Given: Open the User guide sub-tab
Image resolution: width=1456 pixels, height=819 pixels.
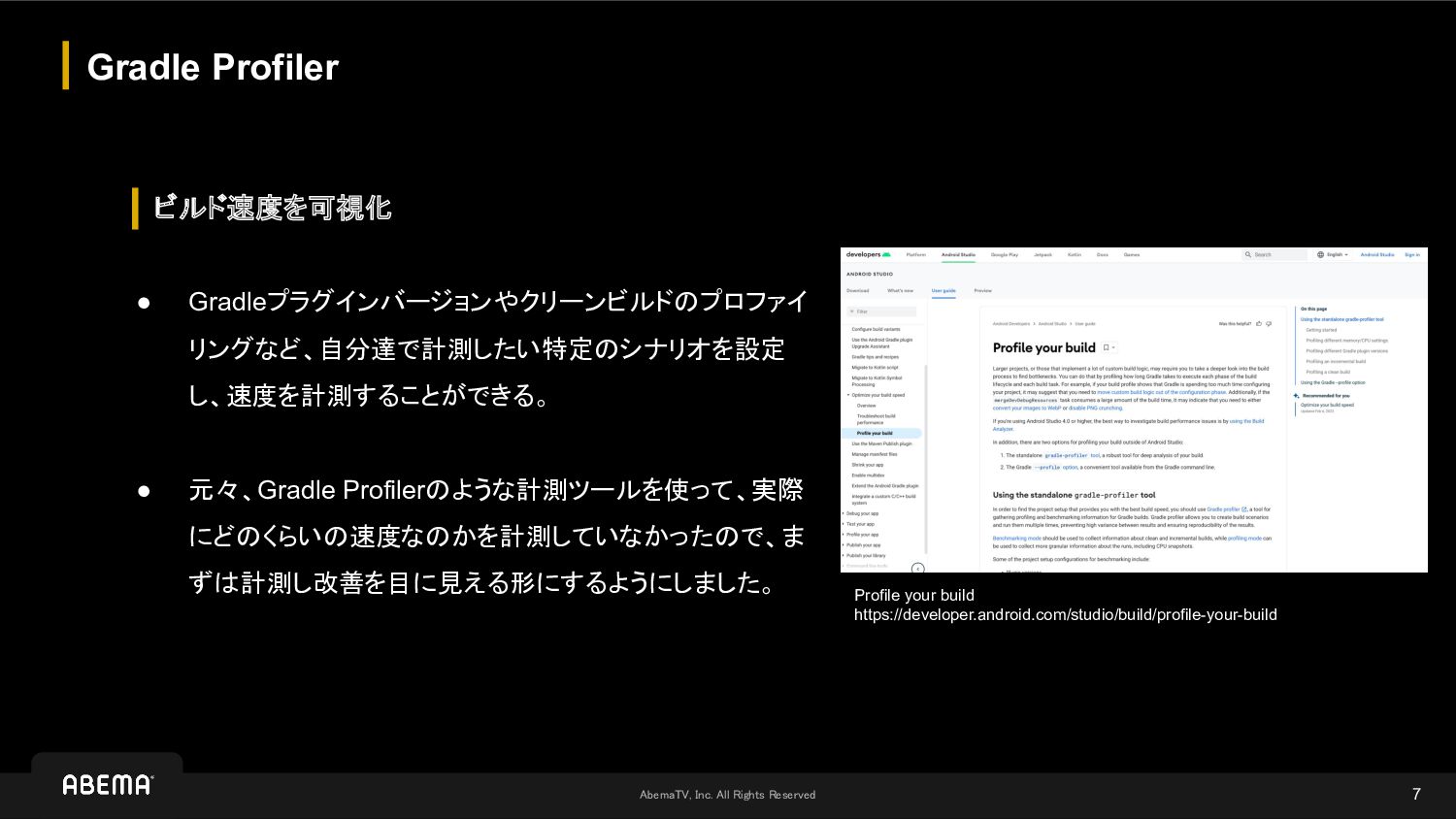Looking at the screenshot, I should (x=943, y=290).
